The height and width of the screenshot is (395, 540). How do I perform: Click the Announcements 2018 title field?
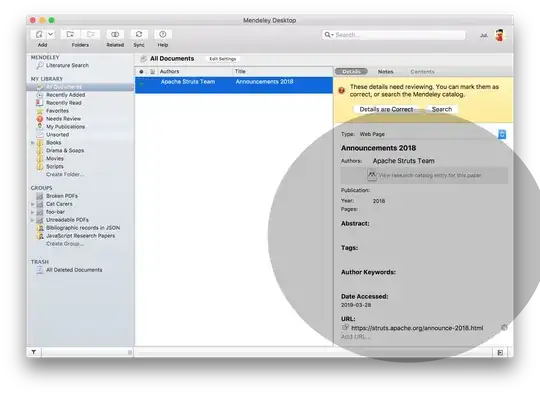378,148
